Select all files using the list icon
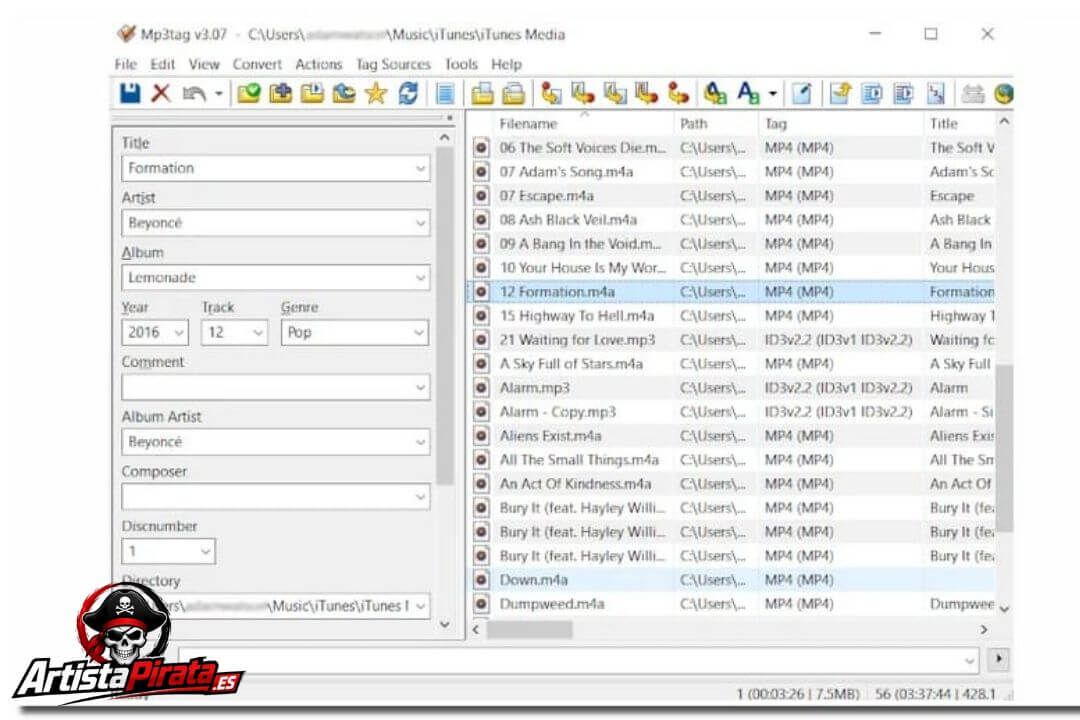1080x720 pixels. click(446, 93)
